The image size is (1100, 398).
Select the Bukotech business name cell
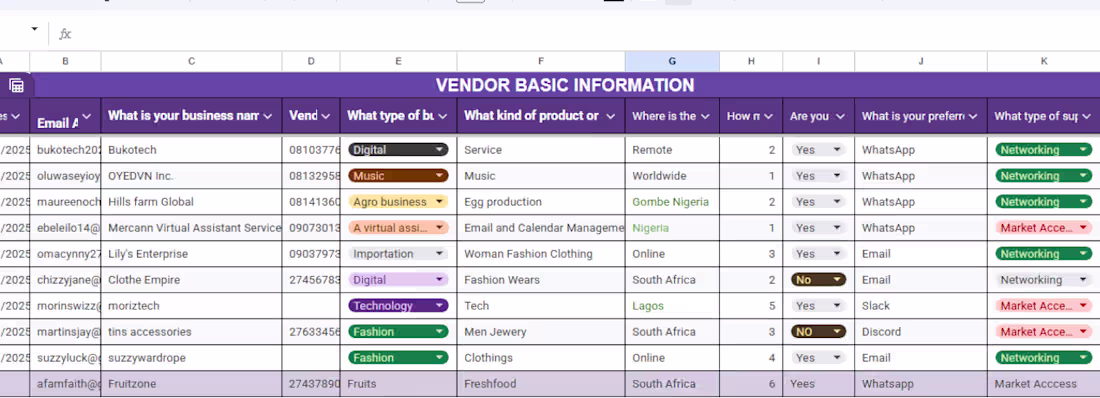[192, 150]
